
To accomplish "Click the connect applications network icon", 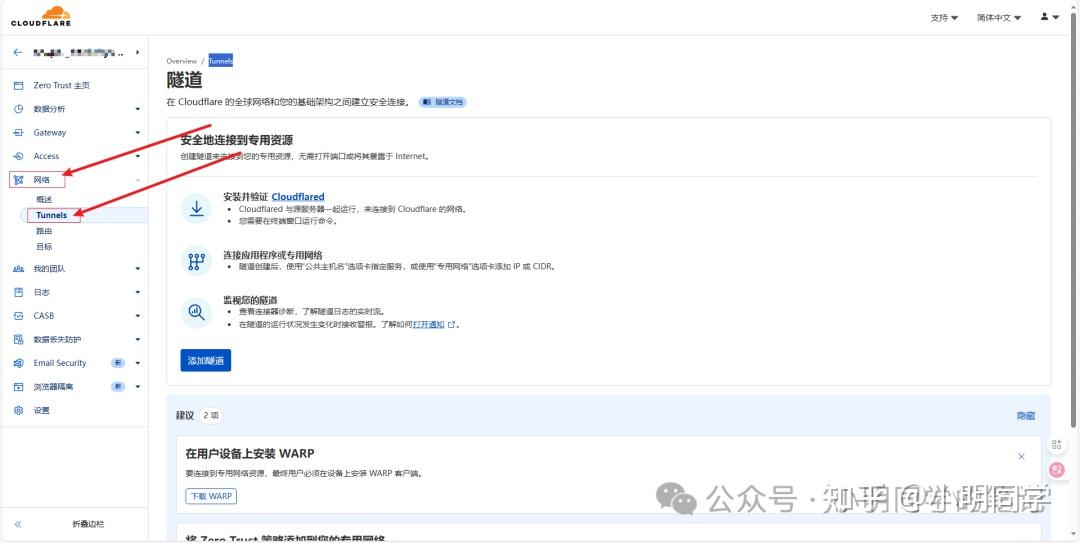I will [x=196, y=261].
